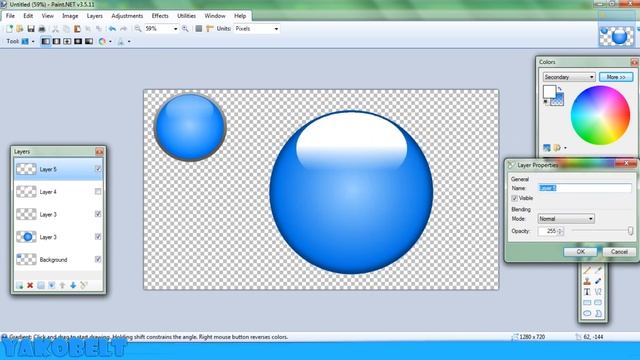
Task: Toggle visibility of the Background layer
Action: click(x=98, y=259)
